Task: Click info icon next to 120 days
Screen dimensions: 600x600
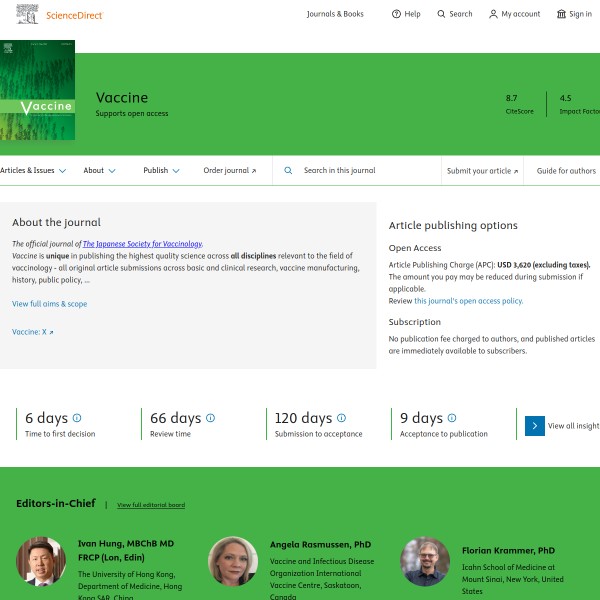Action: [341, 418]
